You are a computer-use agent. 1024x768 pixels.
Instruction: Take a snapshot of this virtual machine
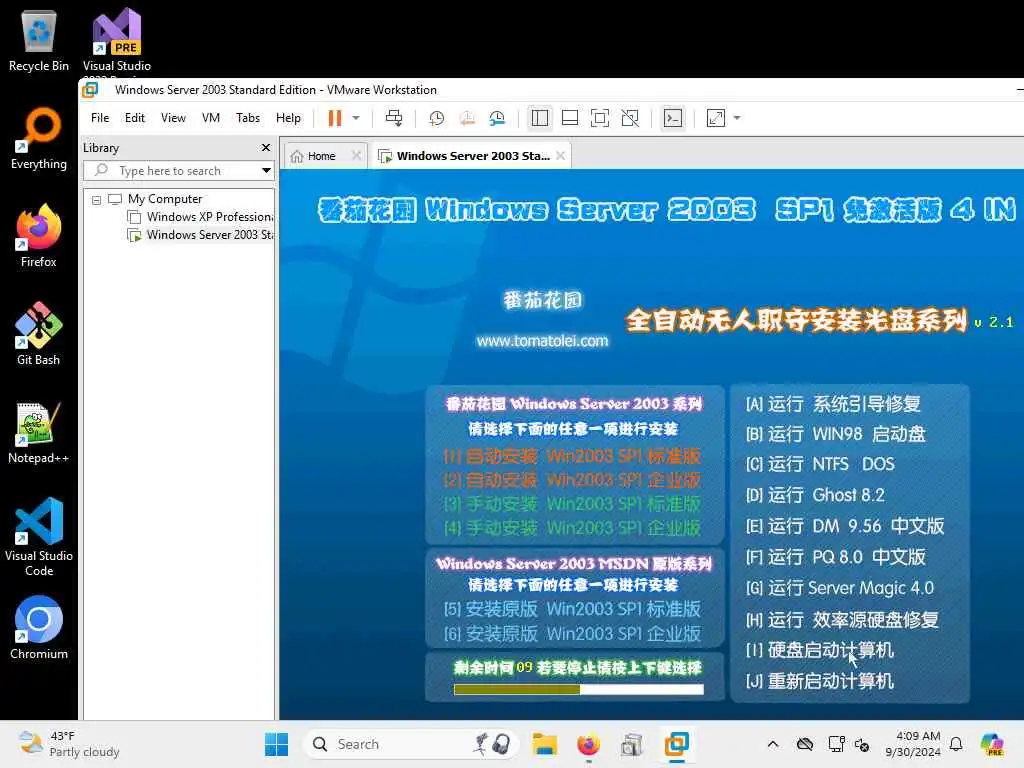[x=436, y=118]
